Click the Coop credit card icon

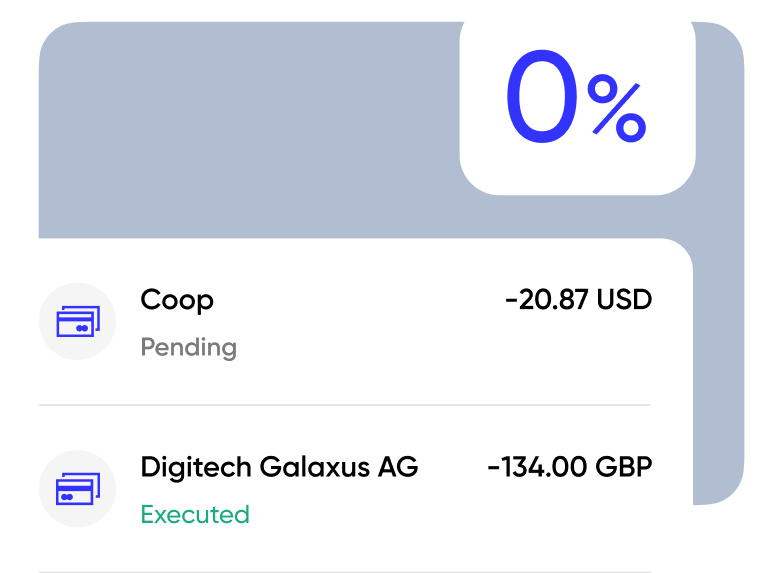[x=77, y=322]
